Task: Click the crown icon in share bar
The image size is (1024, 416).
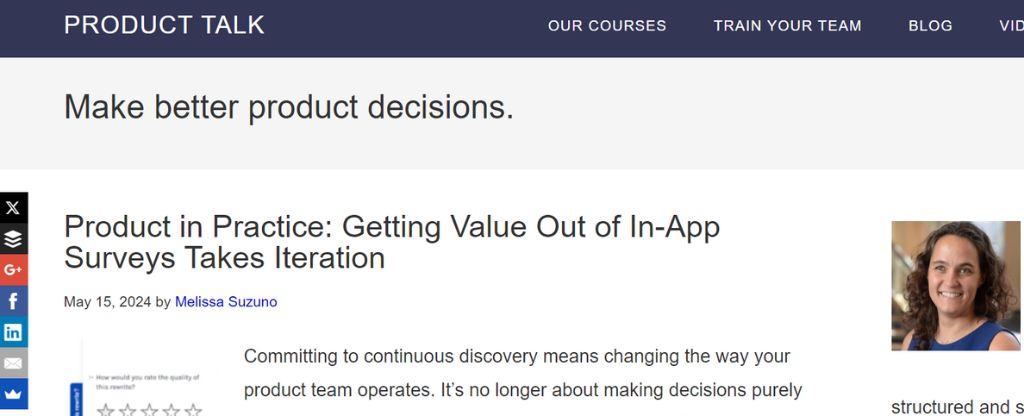Action: coord(13,394)
